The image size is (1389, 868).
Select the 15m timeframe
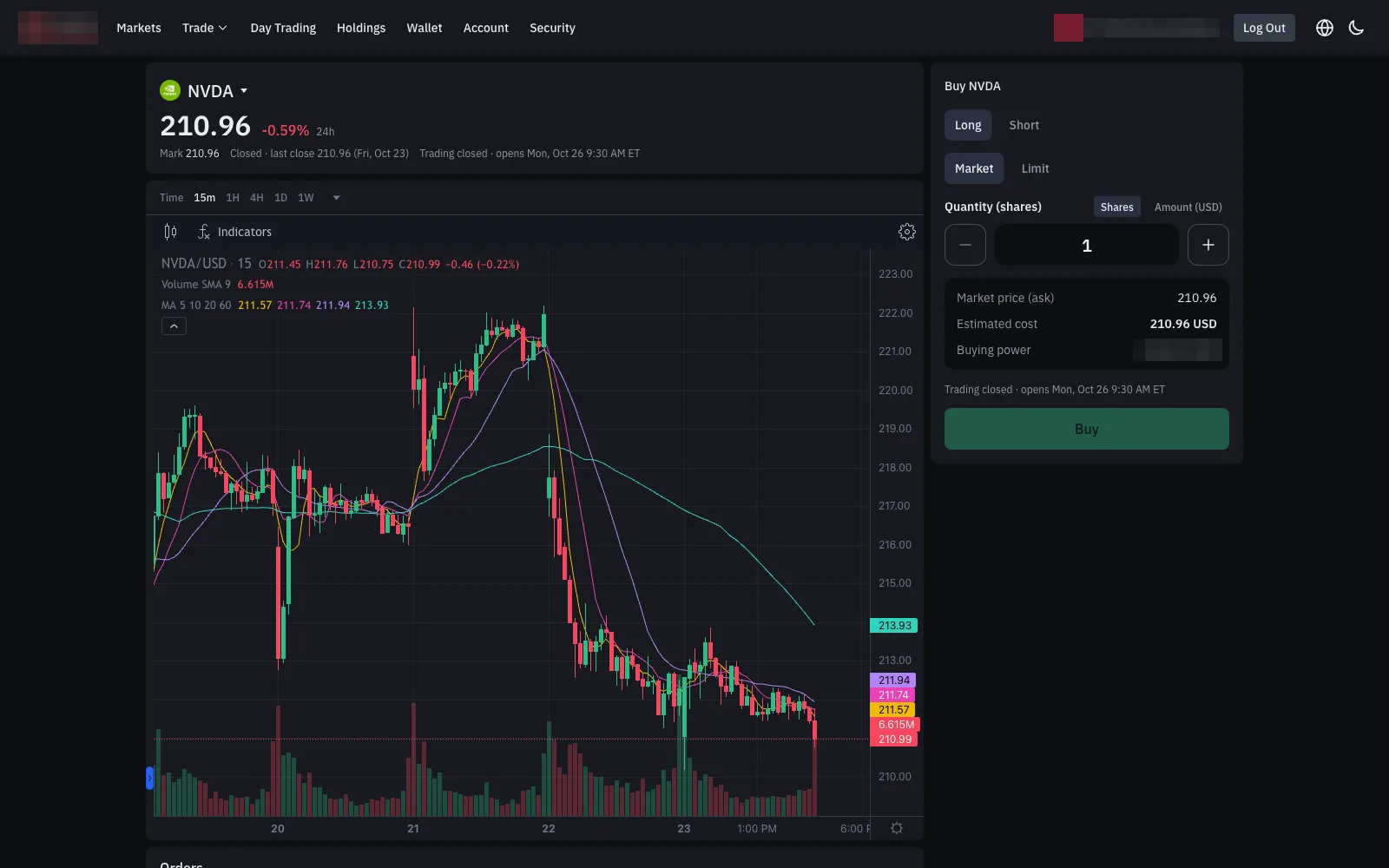pos(205,198)
